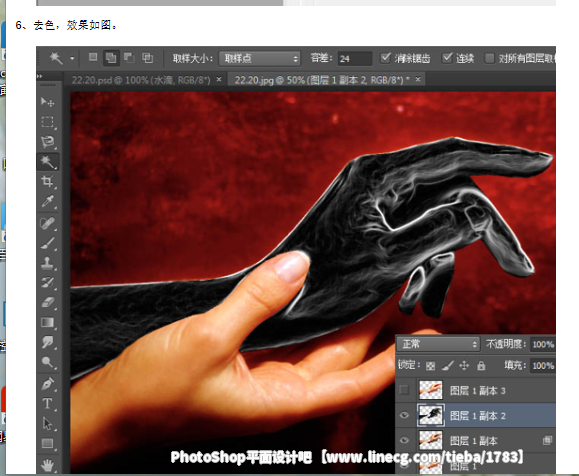Image resolution: width=579 pixels, height=476 pixels.
Task: Close the 22.20.psd tab
Action: 219,79
